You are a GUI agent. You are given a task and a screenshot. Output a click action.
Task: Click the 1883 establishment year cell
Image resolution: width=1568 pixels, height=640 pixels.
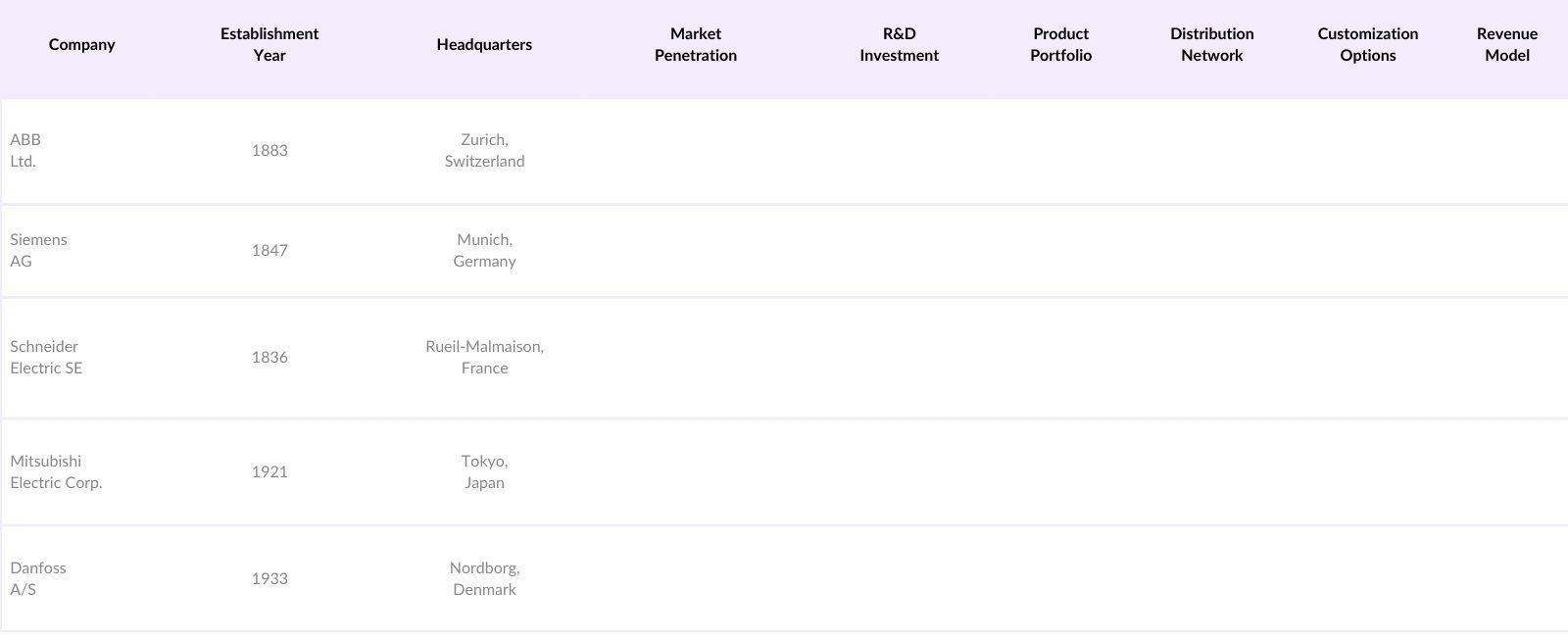point(269,150)
